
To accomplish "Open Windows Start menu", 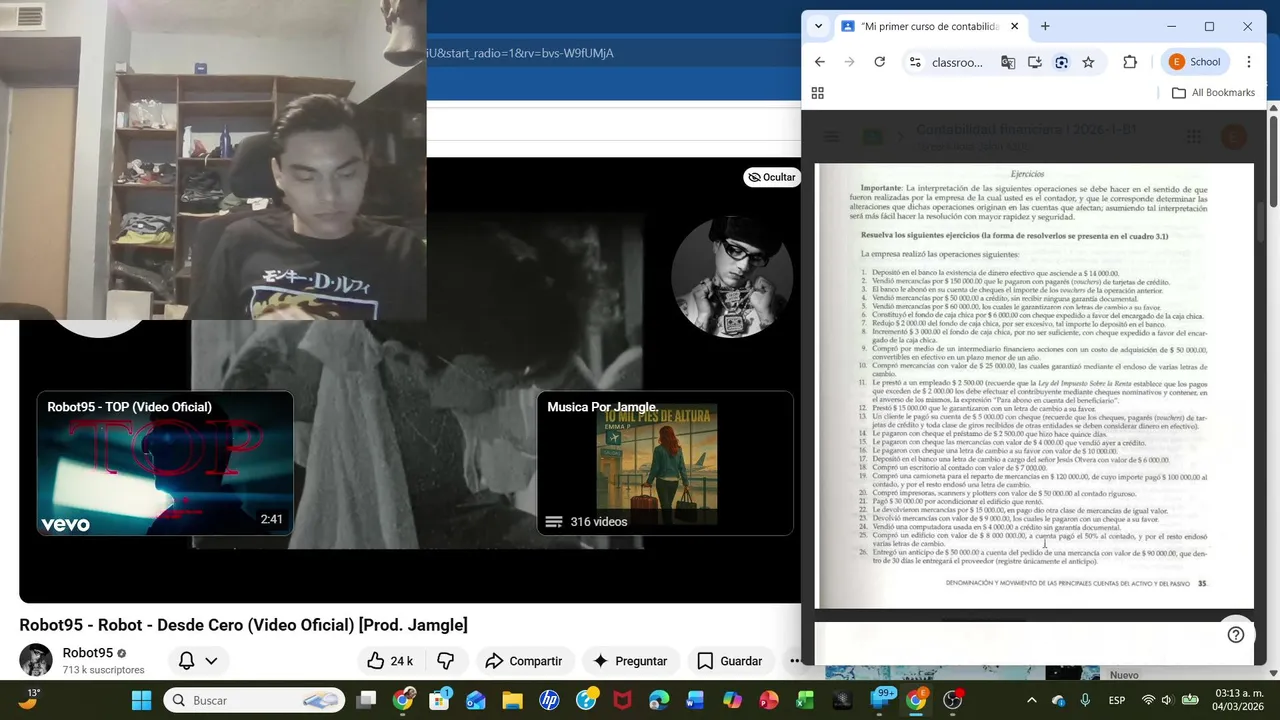I will (x=141, y=700).
